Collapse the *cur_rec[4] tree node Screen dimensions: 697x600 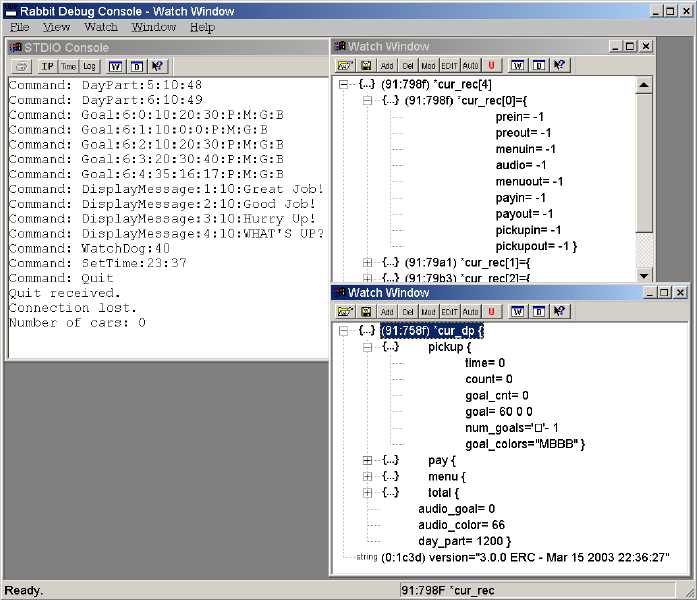coord(343,84)
